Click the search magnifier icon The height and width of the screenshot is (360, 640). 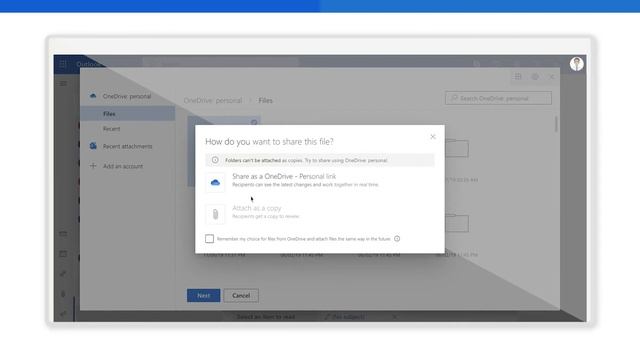453,98
